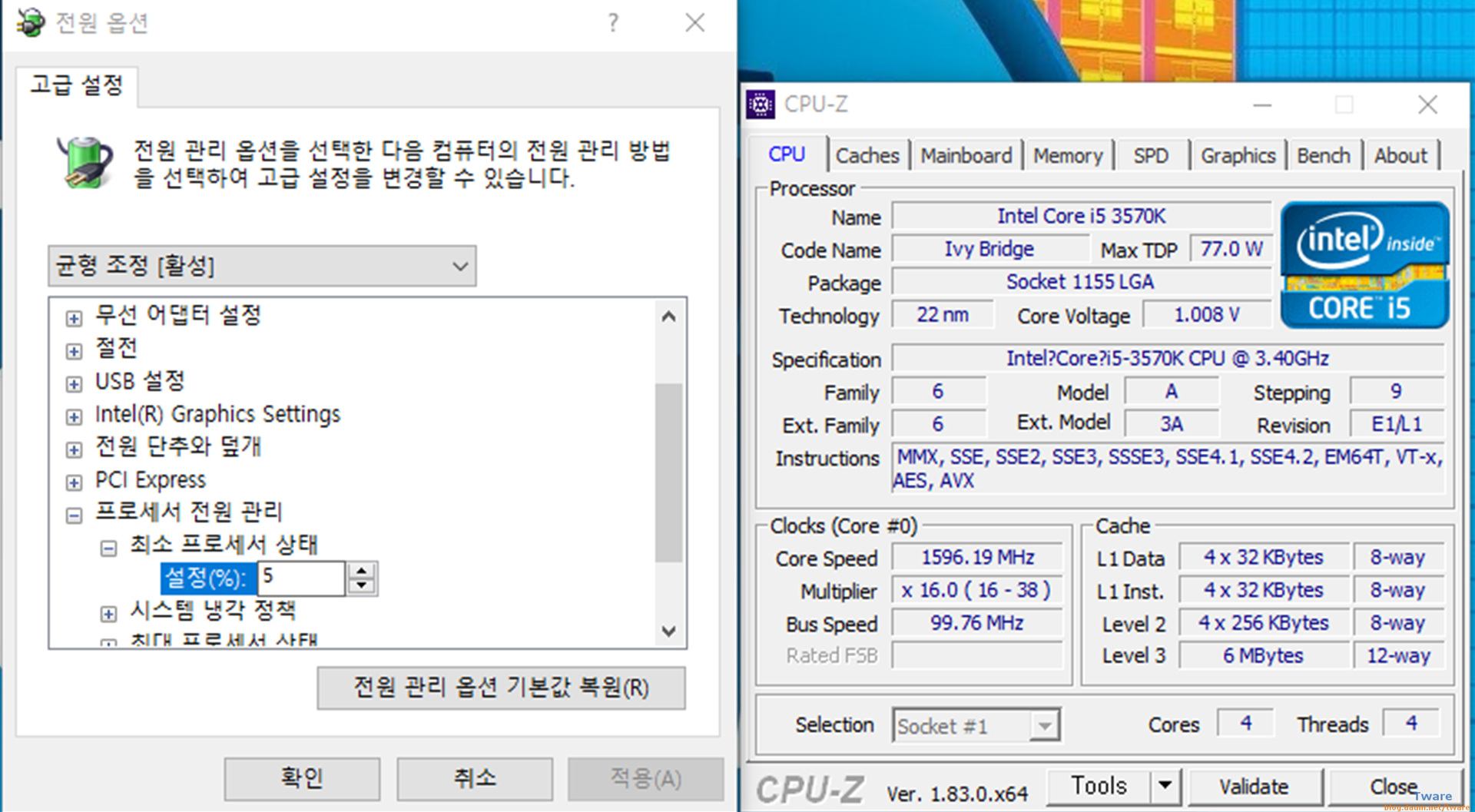
Task: Expand the PCI Express node
Action: point(74,482)
